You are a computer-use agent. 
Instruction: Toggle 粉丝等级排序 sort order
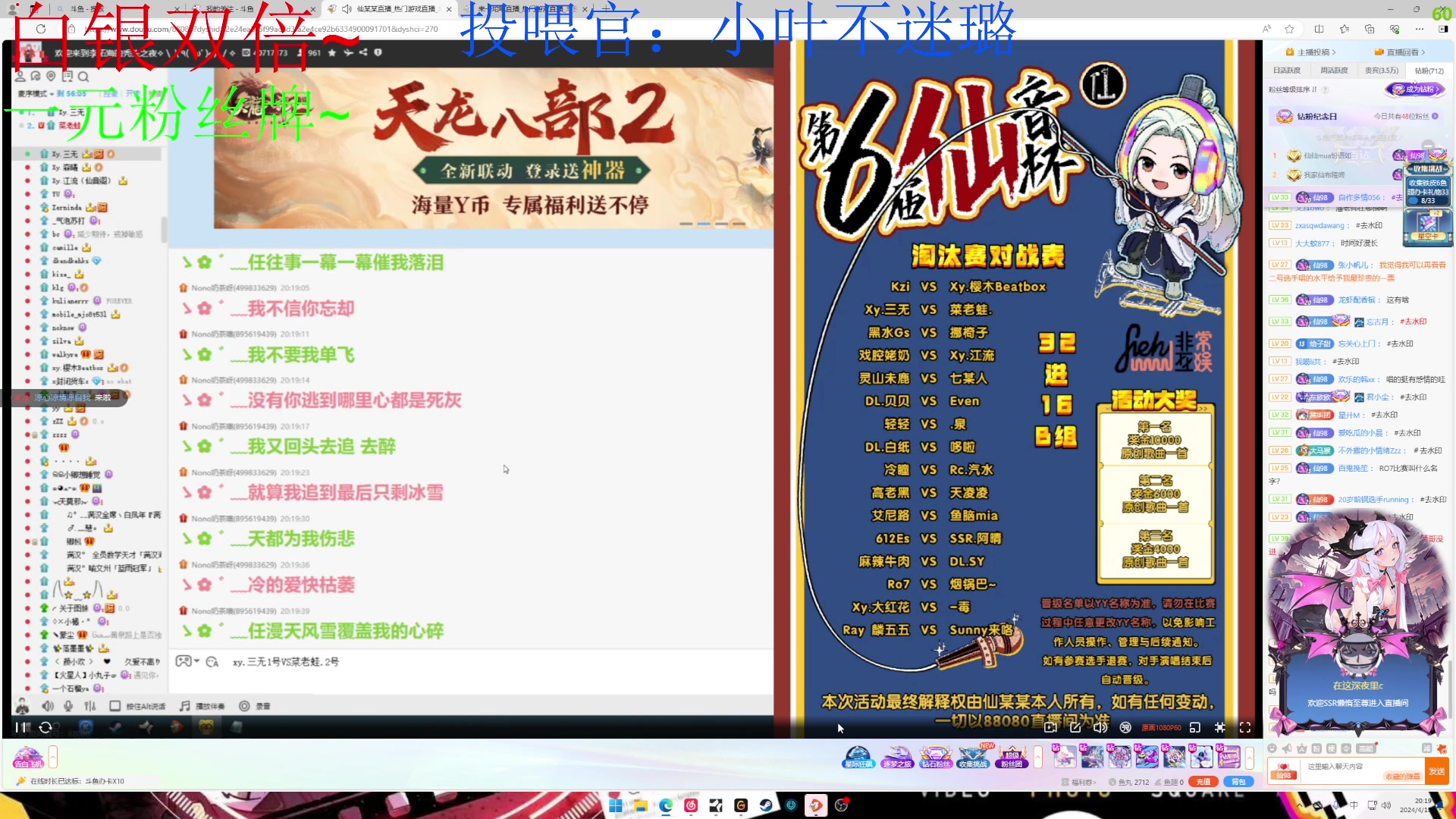[1293, 89]
